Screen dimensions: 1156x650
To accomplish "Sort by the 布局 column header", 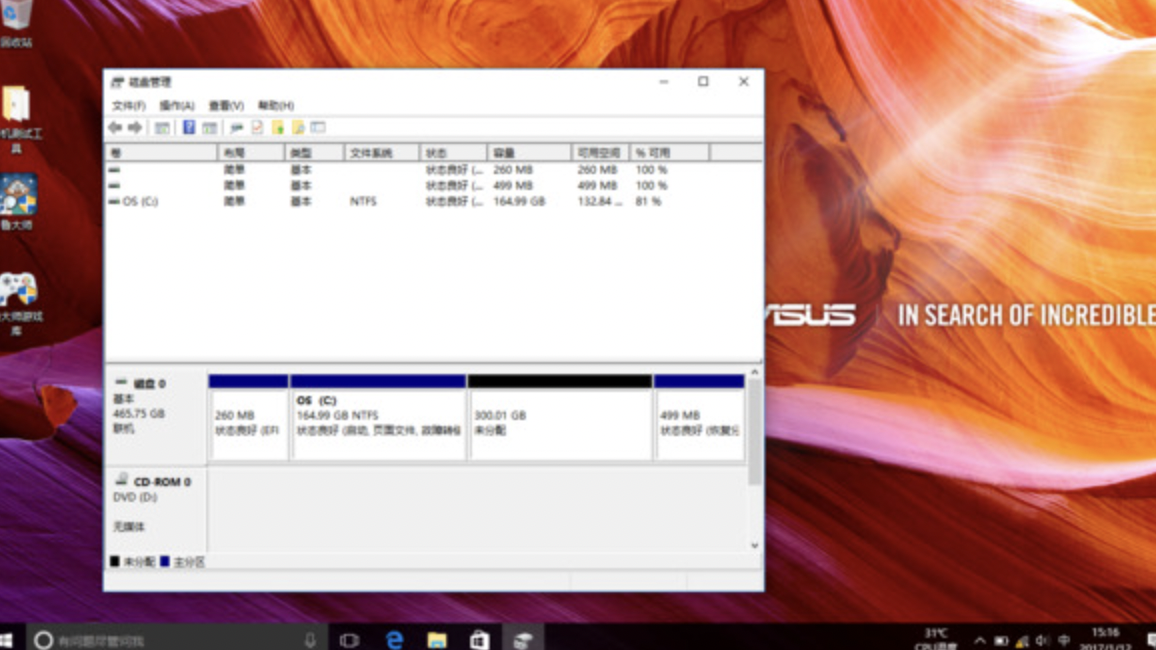I will pos(251,153).
